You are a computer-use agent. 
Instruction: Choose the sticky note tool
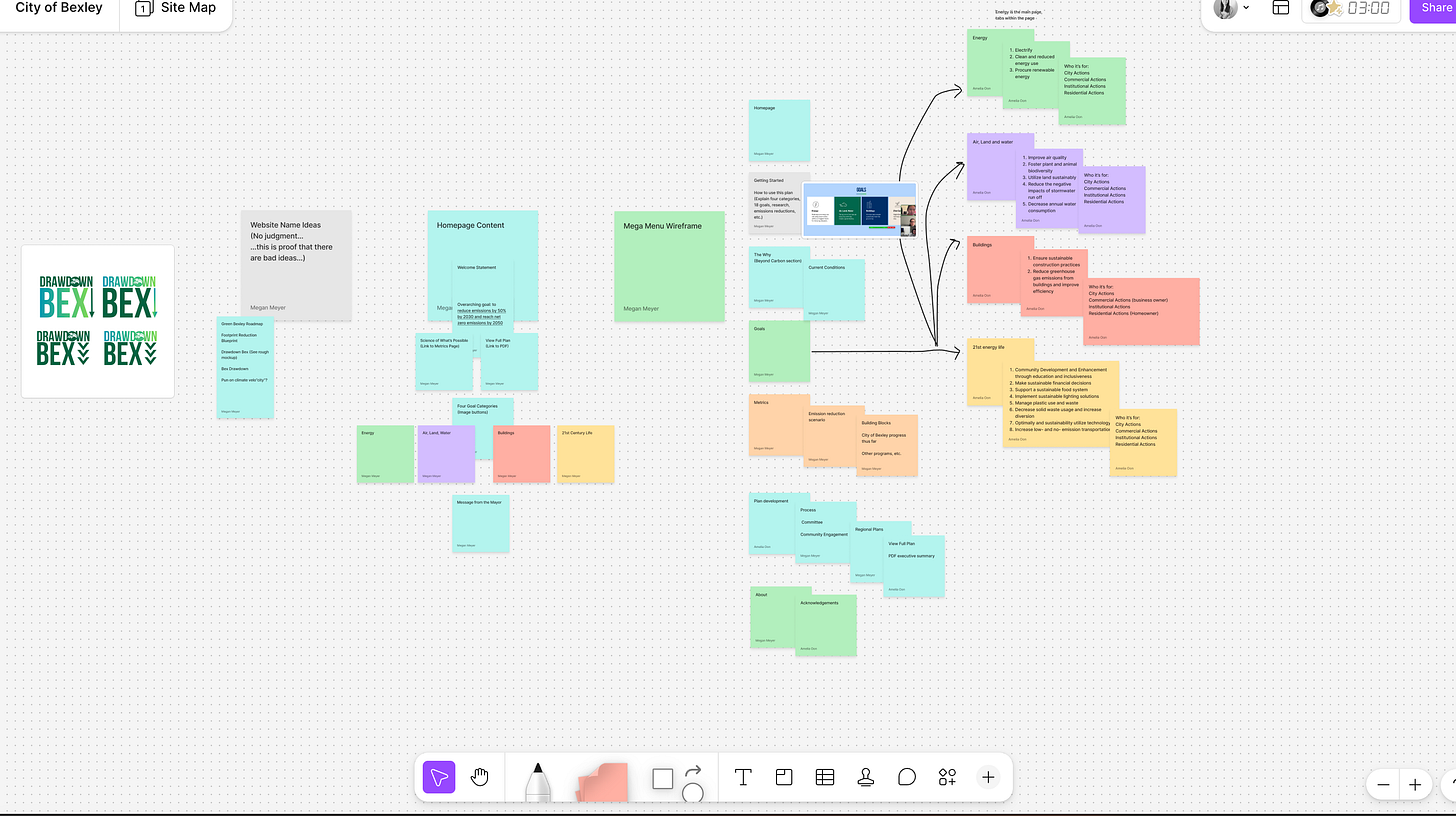pyautogui.click(x=602, y=782)
